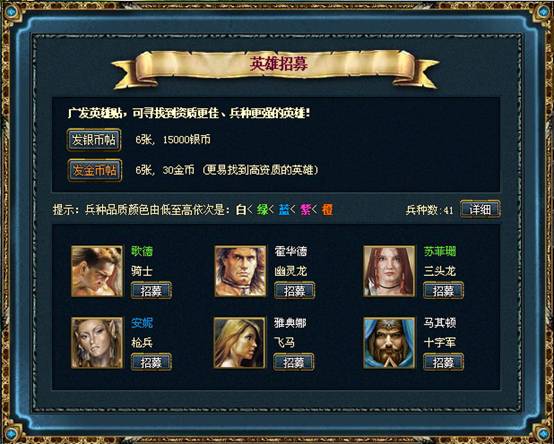This screenshot has width=554, height=444.
Task: Recruit hero 歌德 the knight
Action: (151, 291)
